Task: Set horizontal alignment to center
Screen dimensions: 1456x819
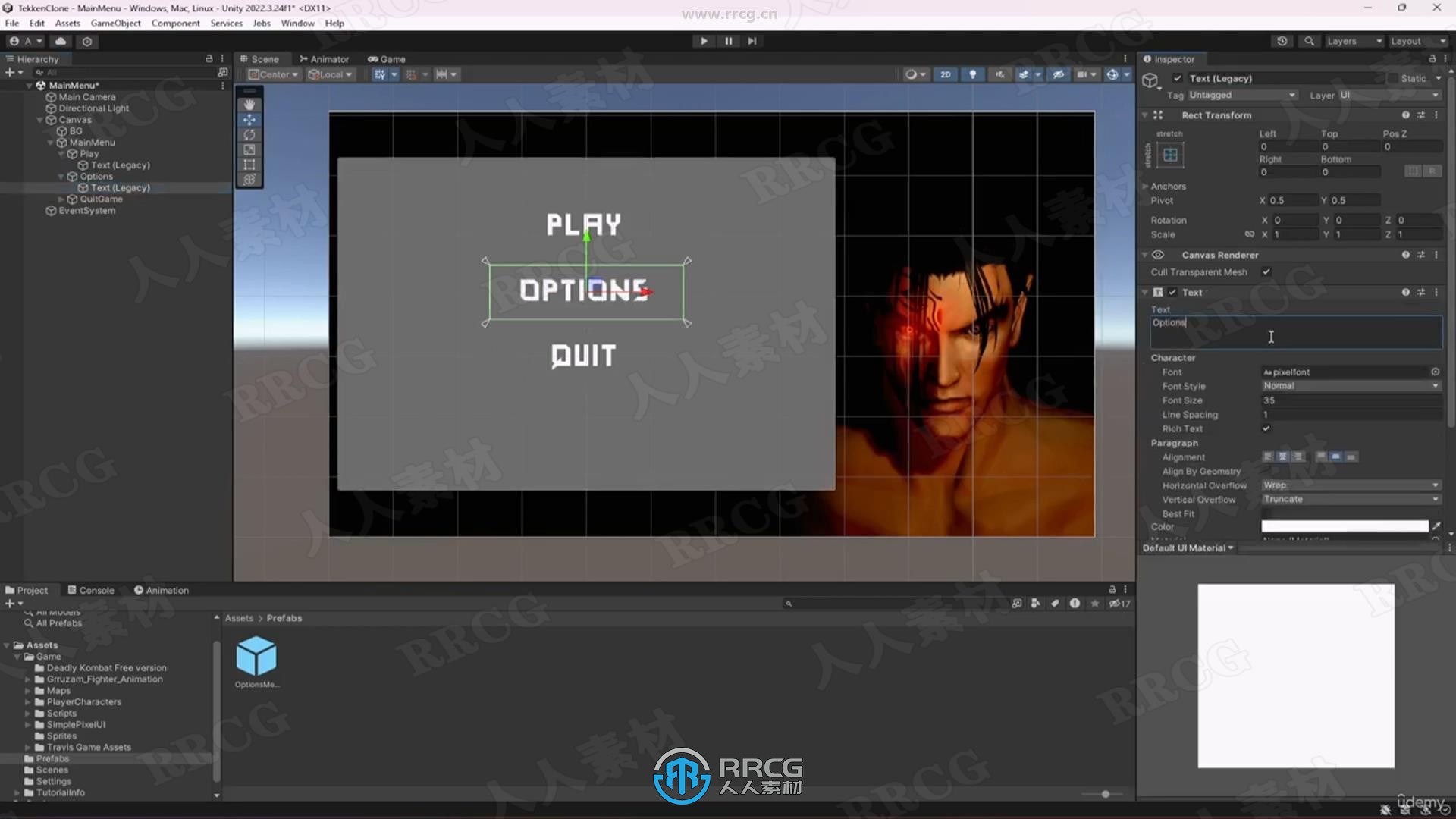Action: 1282,457
